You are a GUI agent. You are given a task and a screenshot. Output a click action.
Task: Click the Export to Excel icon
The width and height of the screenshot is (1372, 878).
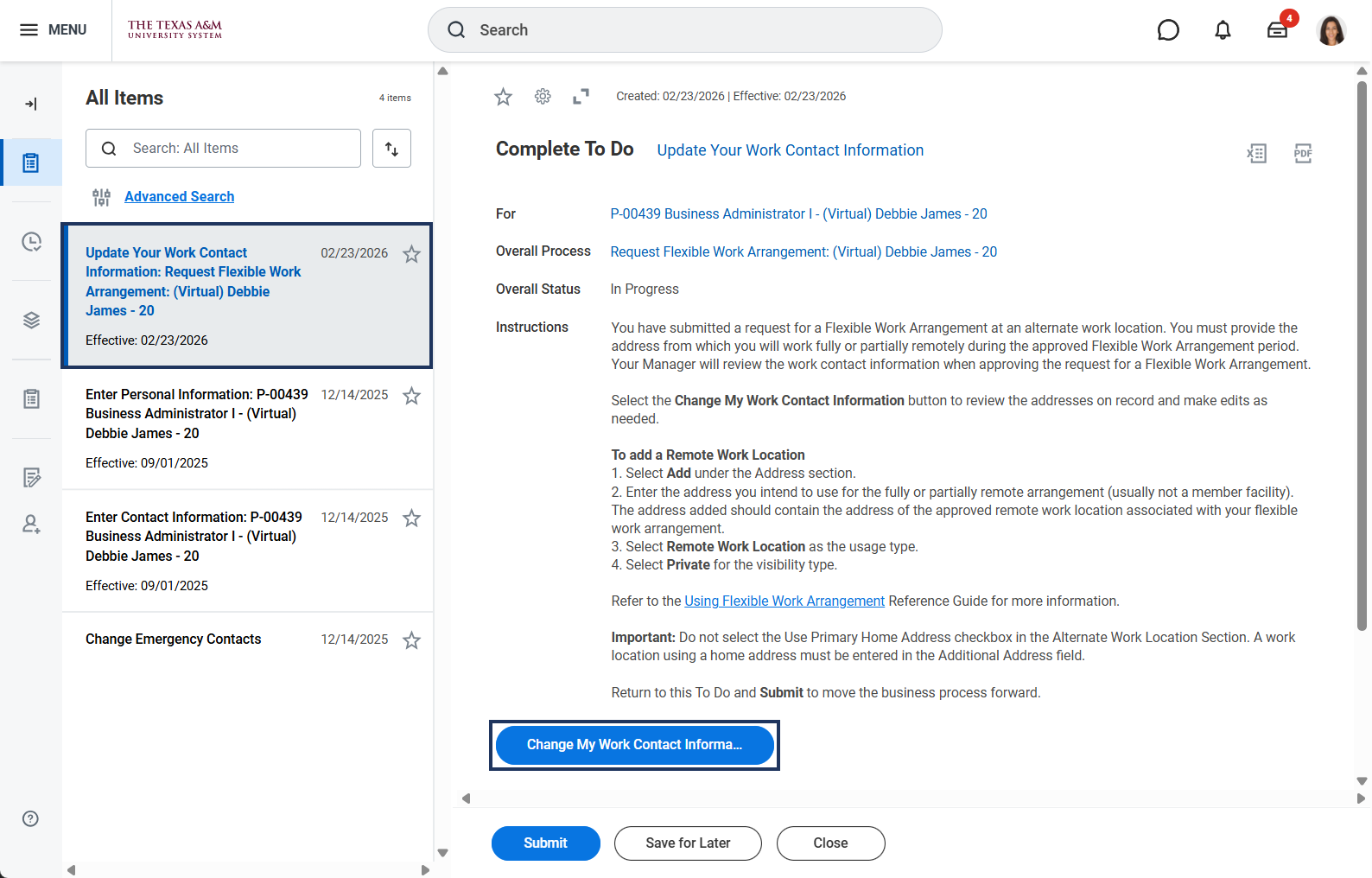click(x=1256, y=154)
